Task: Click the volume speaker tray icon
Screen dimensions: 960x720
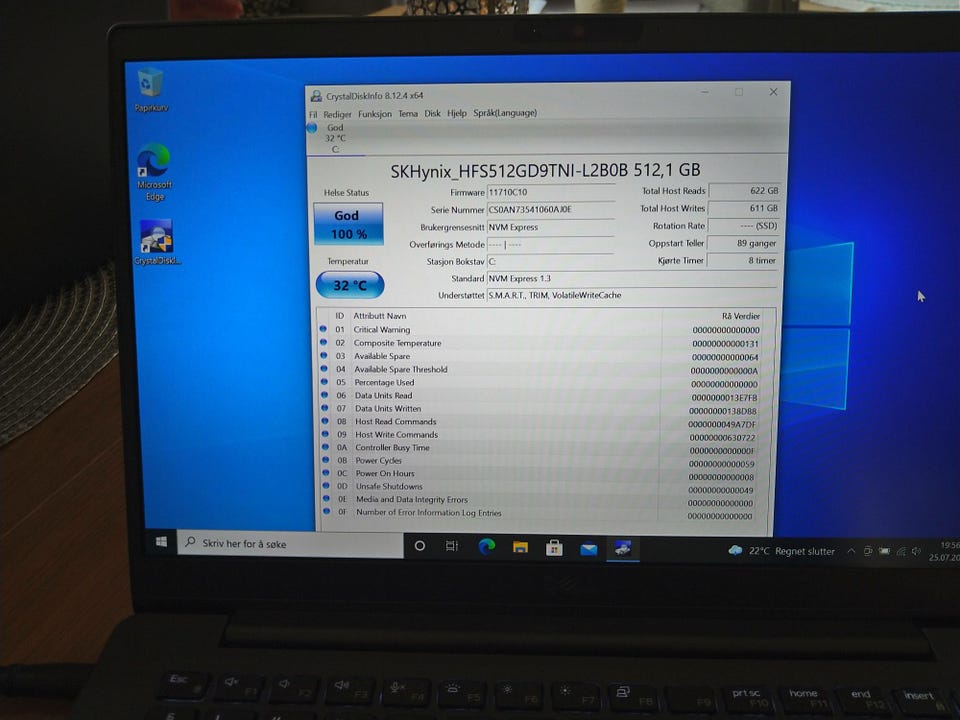Action: coord(916,551)
